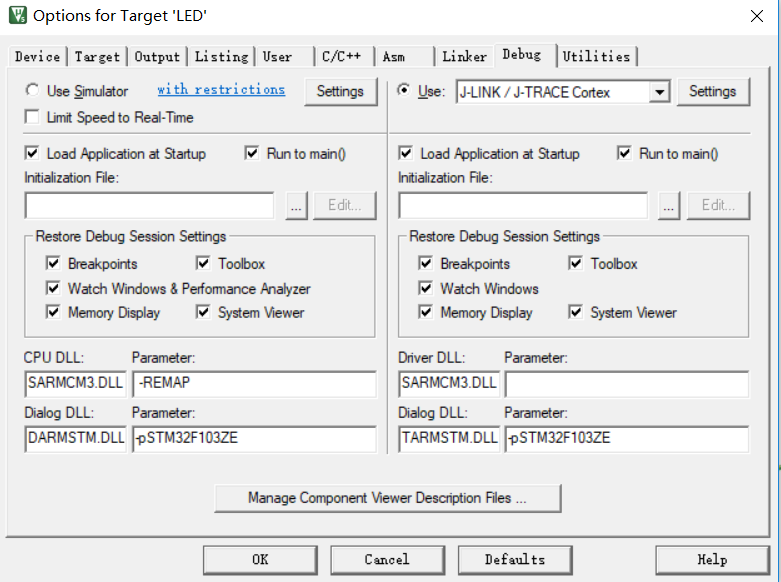Click simulator -pSTM32F103ZE parameter field
781x582 pixels.
tap(255, 438)
